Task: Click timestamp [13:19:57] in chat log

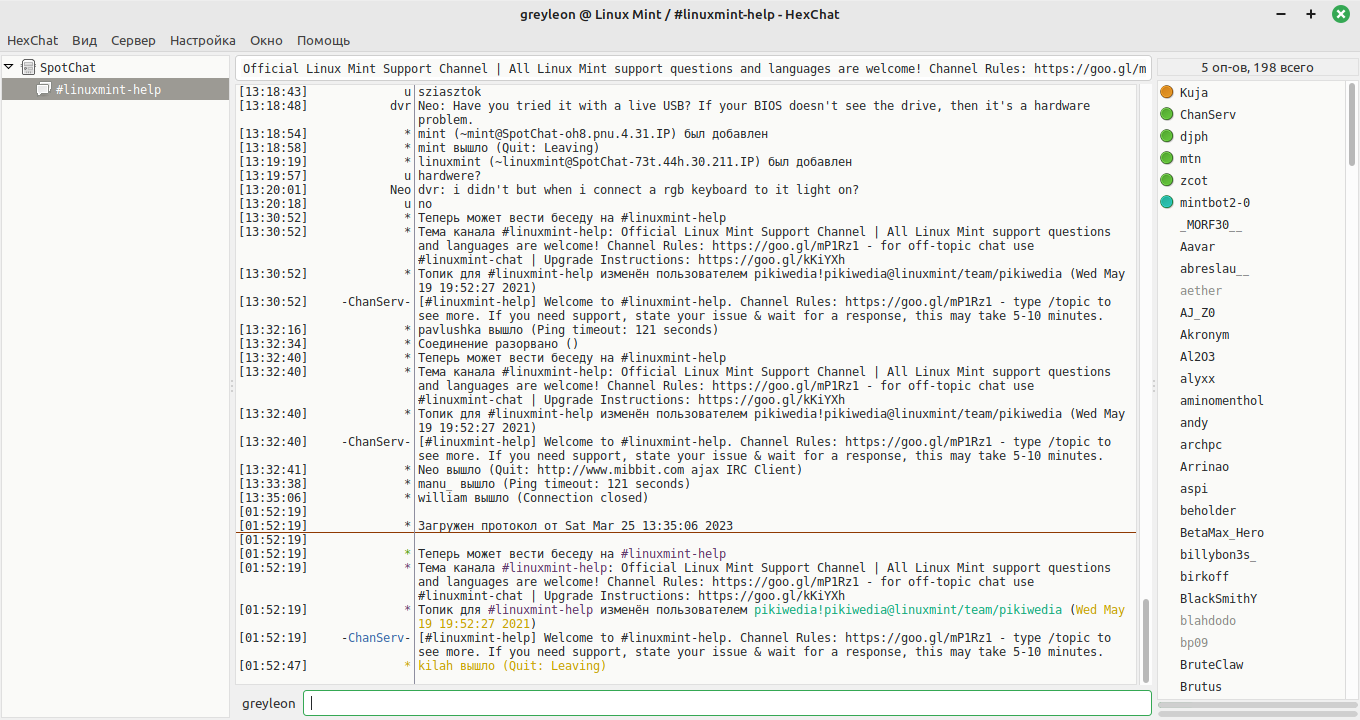Action: coord(273,175)
